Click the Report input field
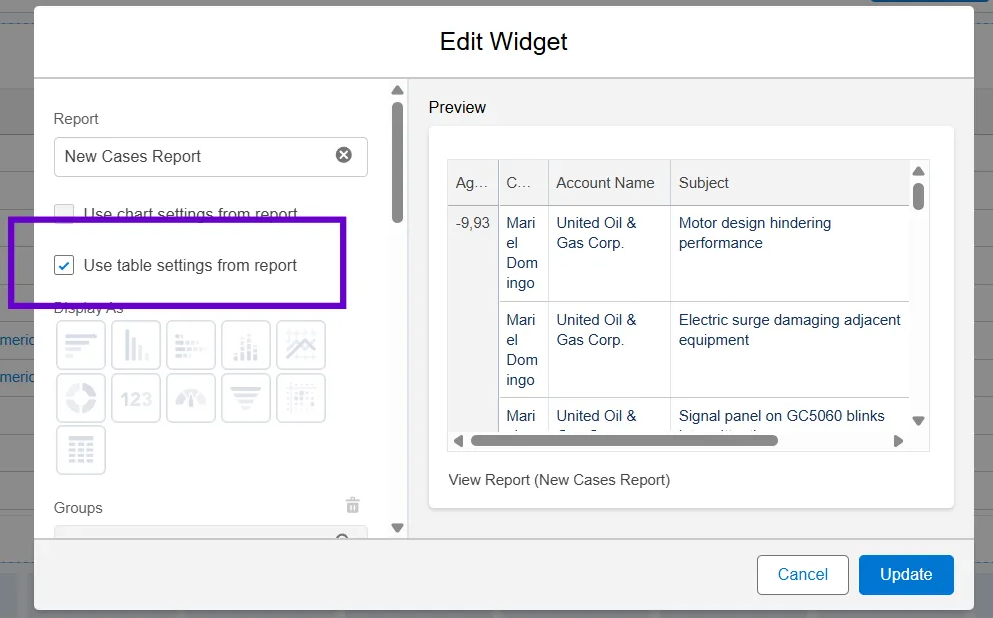Image resolution: width=993 pixels, height=618 pixels. [195, 157]
